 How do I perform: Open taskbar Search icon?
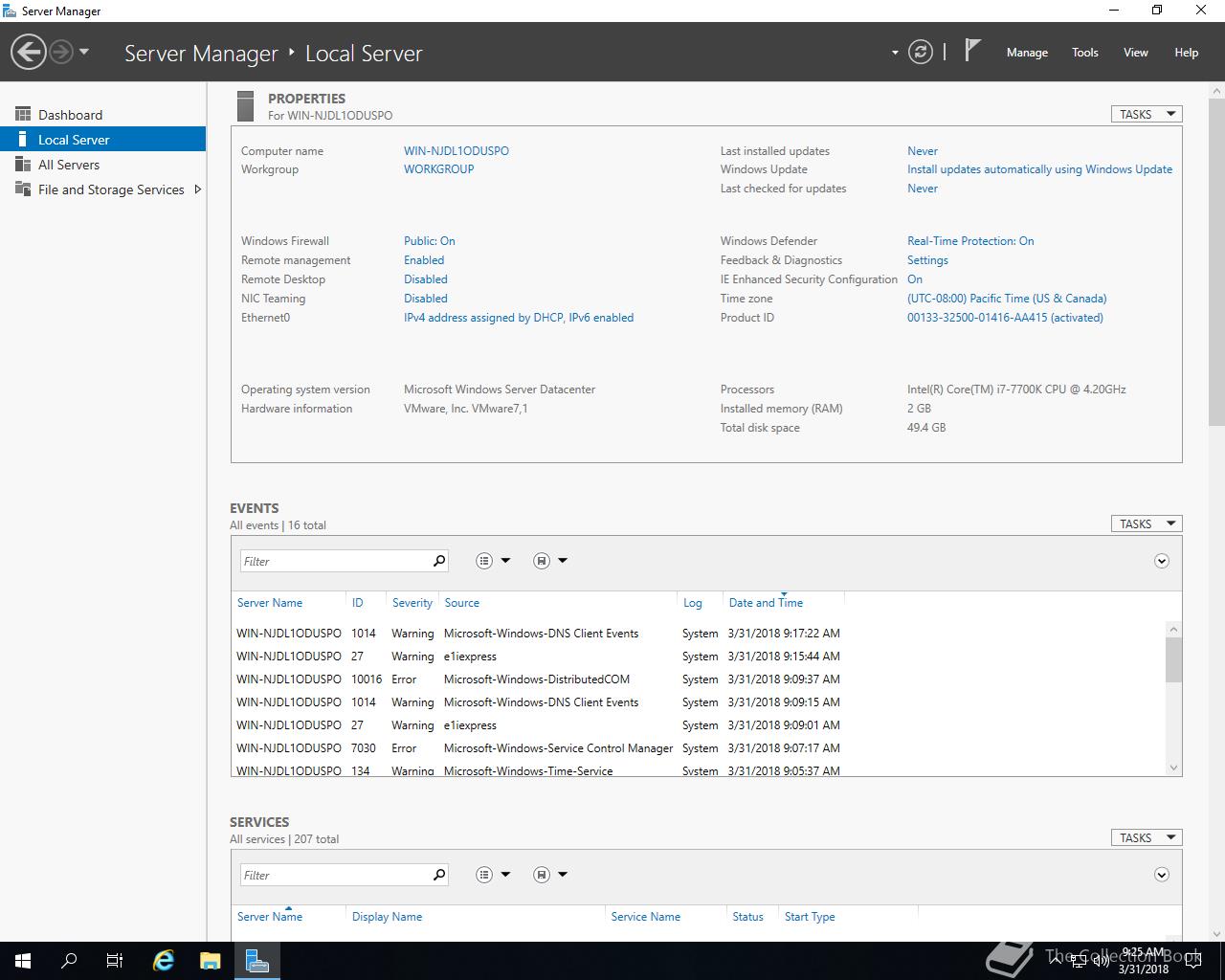coord(69,961)
